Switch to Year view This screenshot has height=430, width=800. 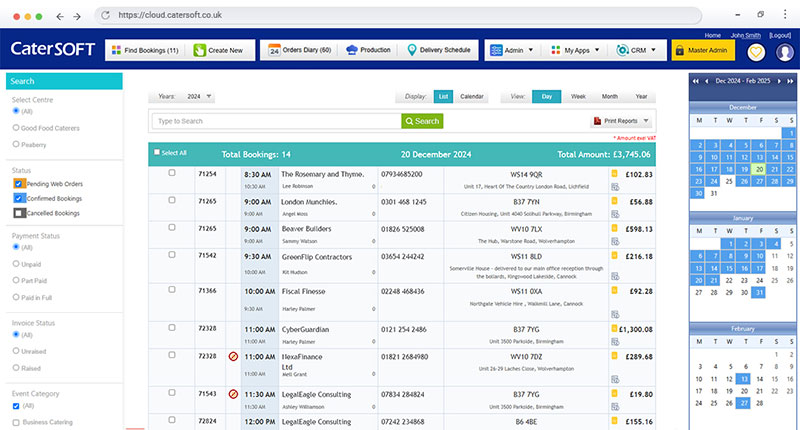click(641, 96)
